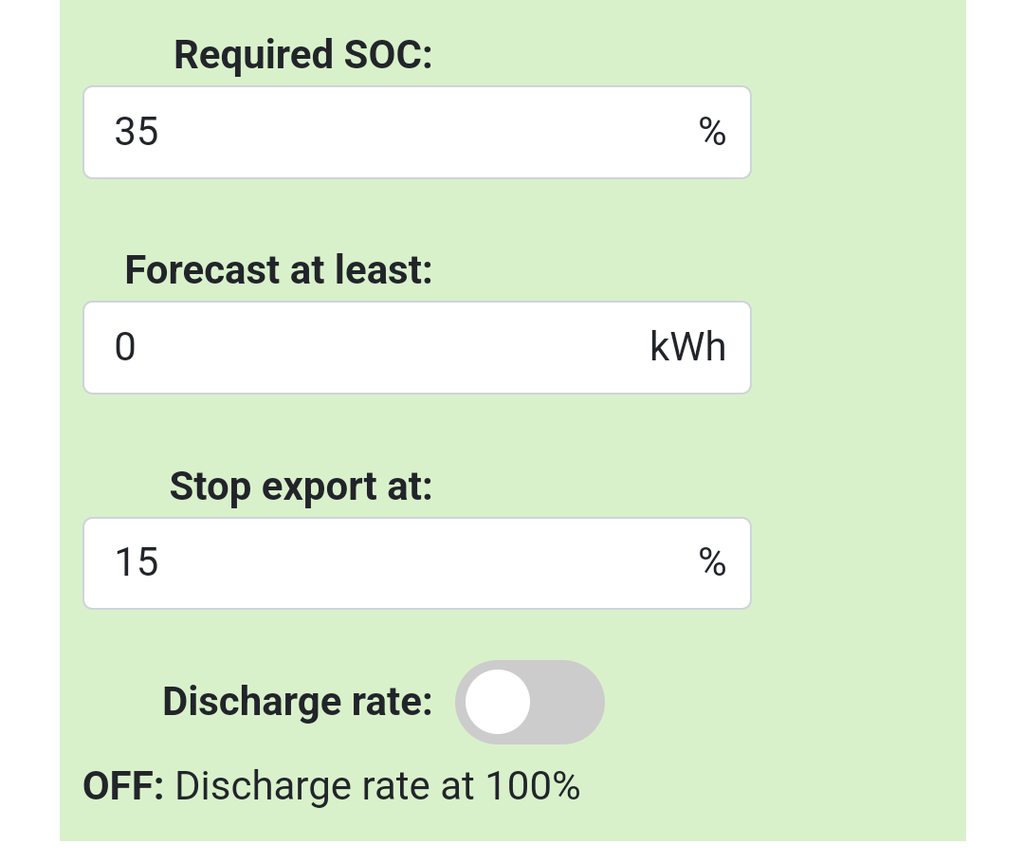Screen dimensions: 1024x863
Task: Click the white margin outside the green panel
Action: tap(995, 400)
